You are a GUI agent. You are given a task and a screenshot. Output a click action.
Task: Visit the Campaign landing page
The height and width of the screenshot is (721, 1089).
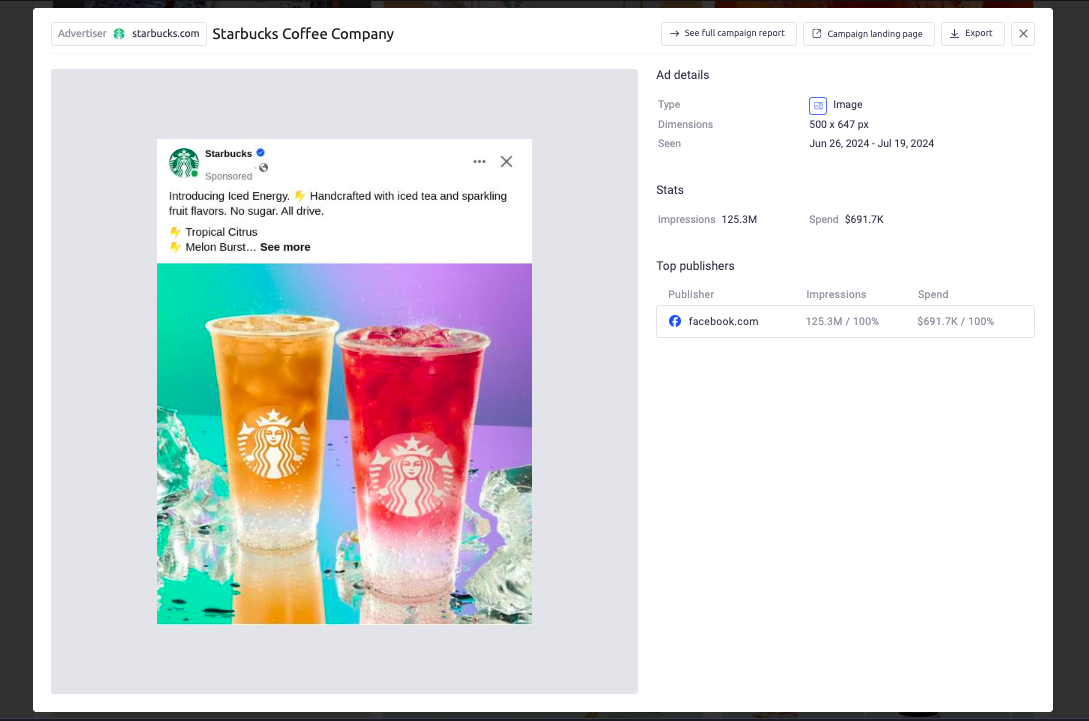coord(868,33)
